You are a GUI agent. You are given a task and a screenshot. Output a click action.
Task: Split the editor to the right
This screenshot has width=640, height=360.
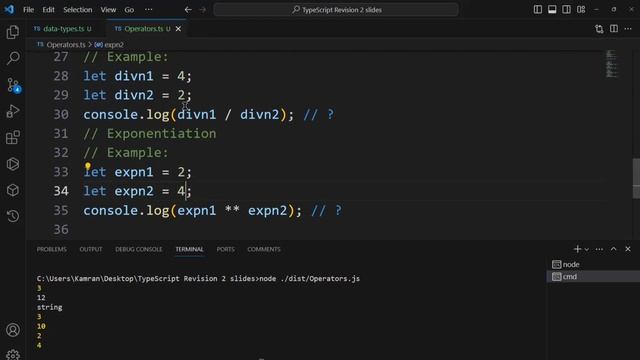point(614,29)
